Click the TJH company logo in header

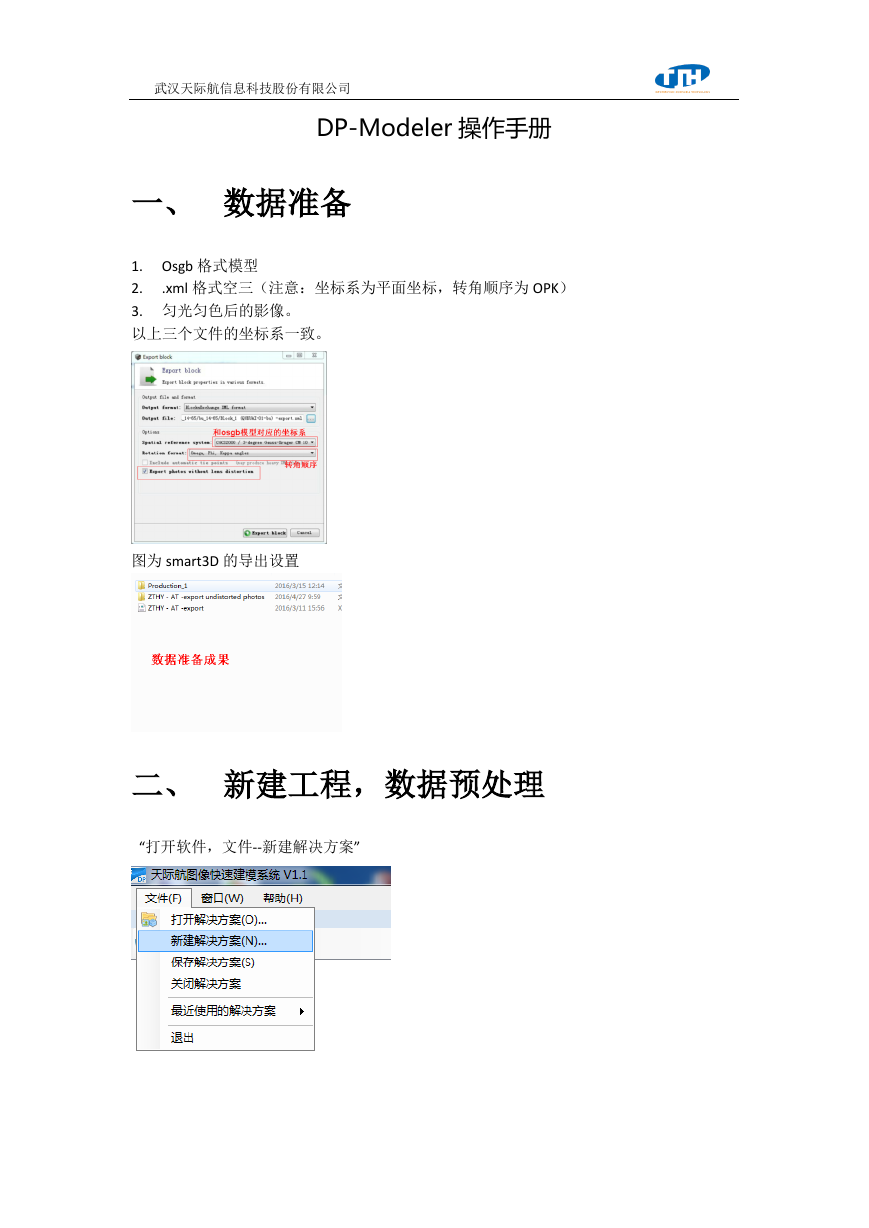[x=682, y=78]
